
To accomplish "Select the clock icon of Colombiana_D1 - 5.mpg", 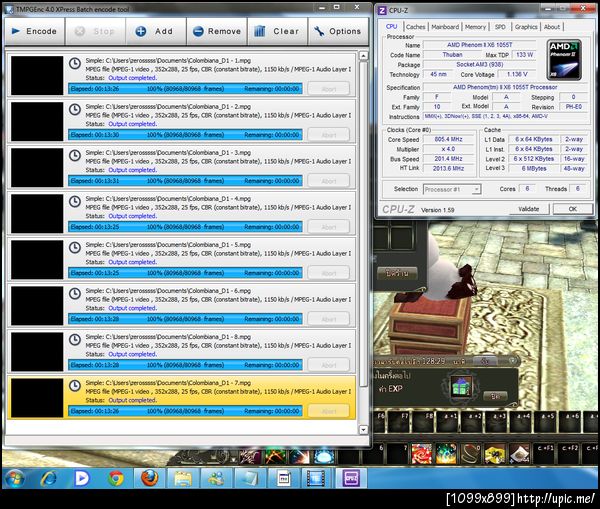I will click(x=75, y=248).
